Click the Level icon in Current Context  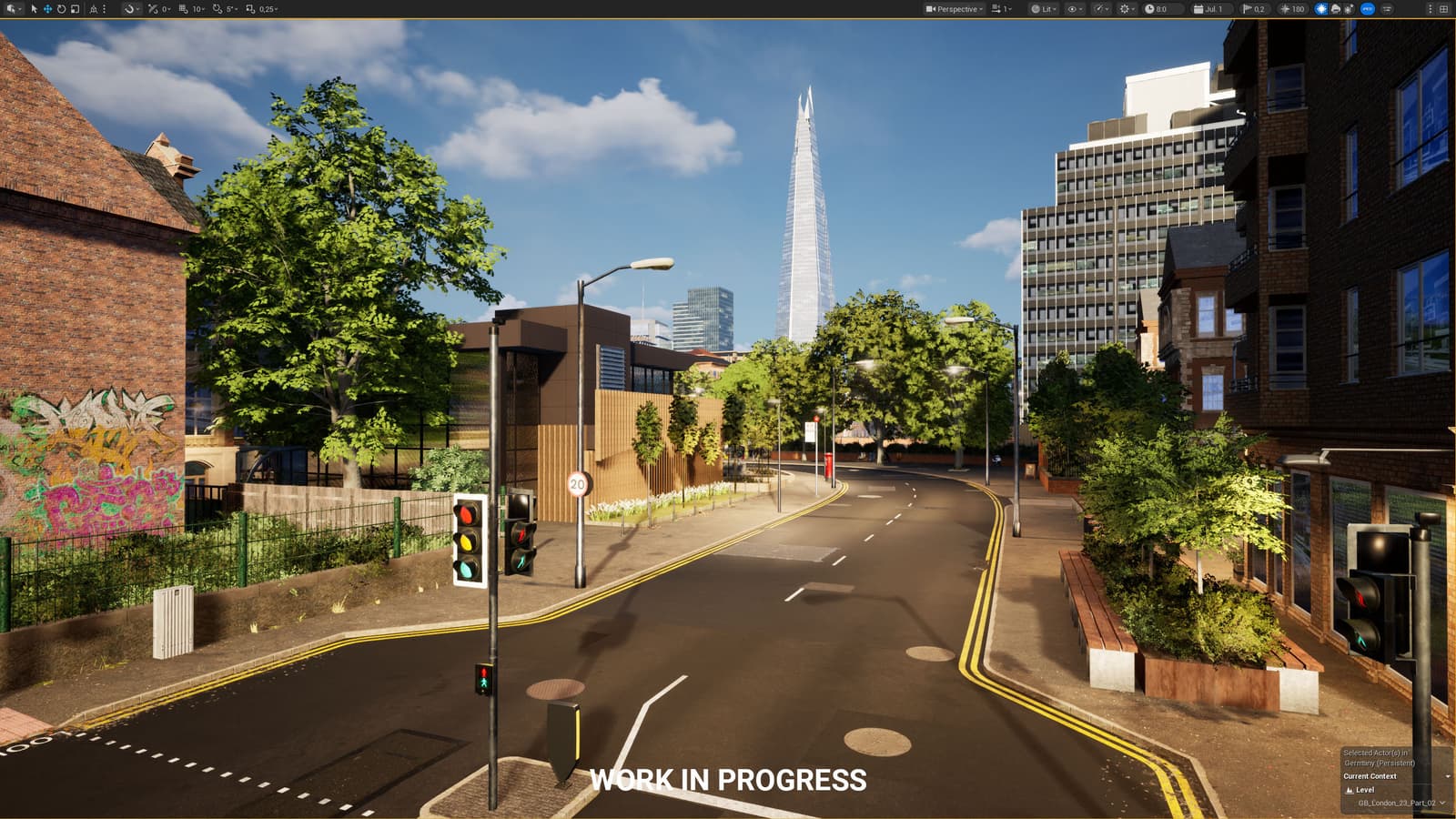1350,790
